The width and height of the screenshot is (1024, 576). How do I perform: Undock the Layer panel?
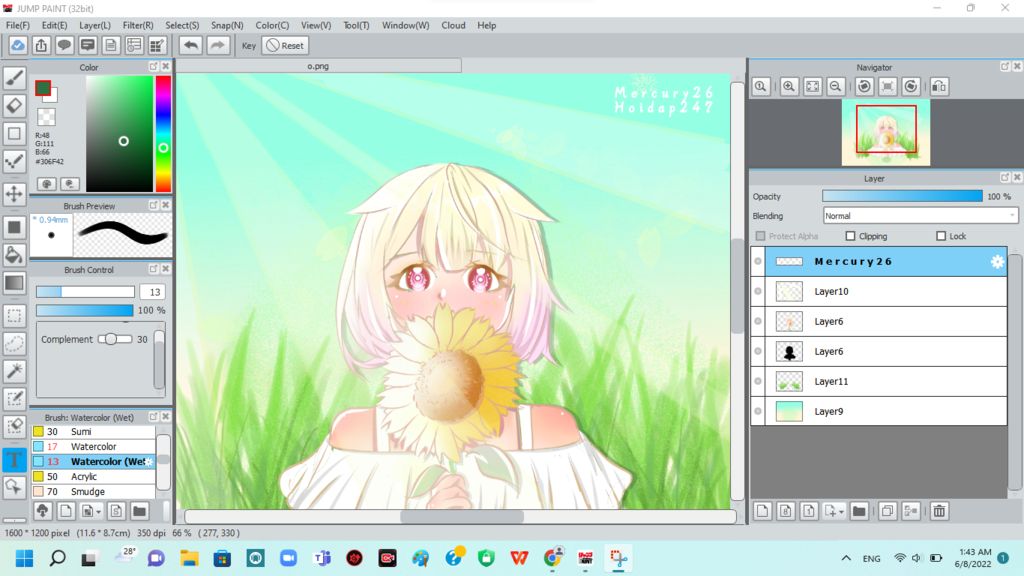tap(1004, 178)
